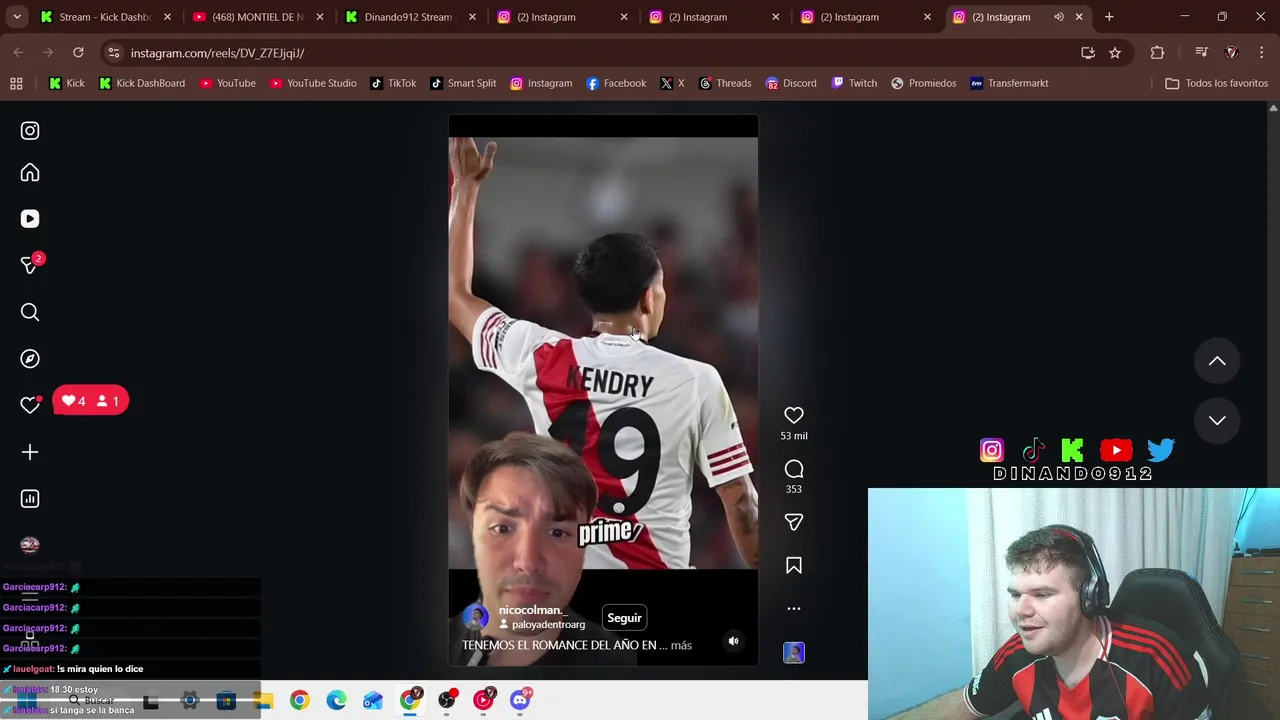
Task: Go to Home feed in Instagram sidebar
Action: 30,173
